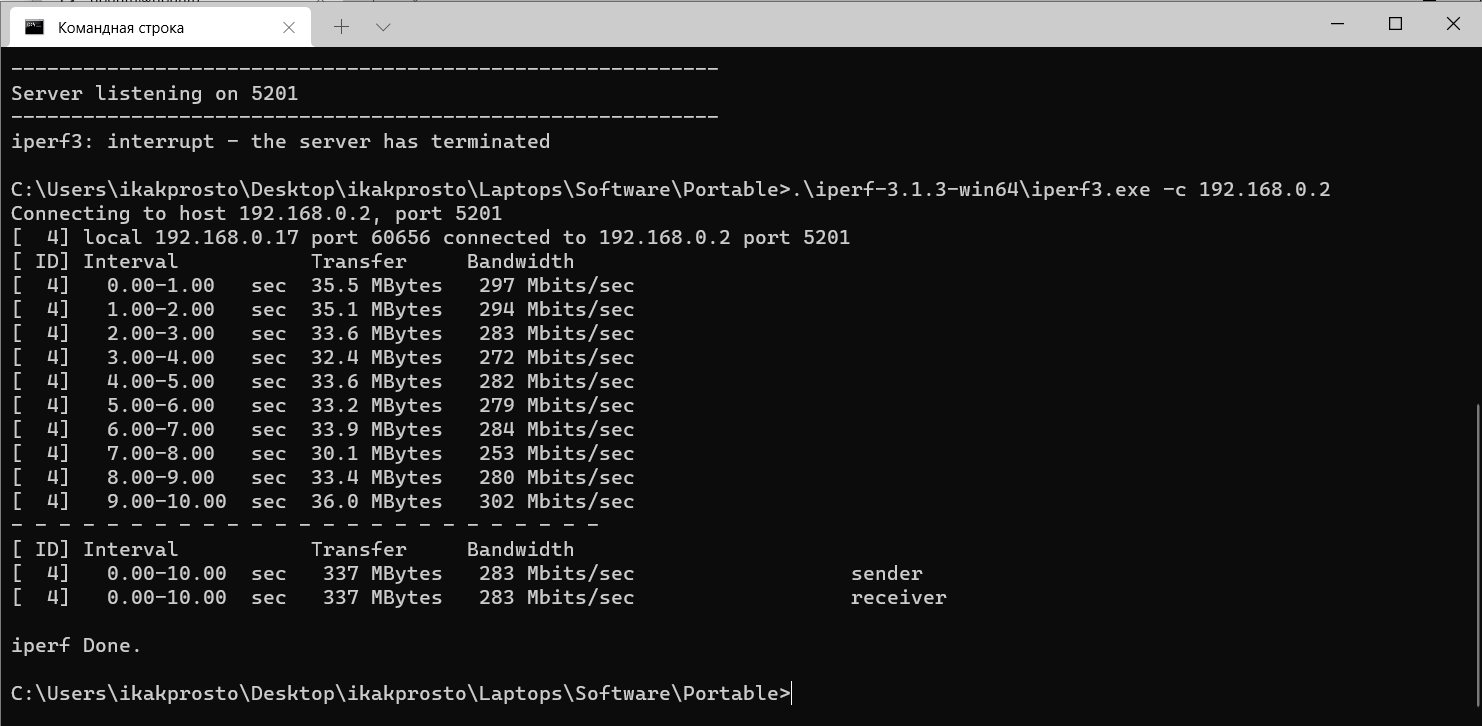Close the Командная строка tab

[x=289, y=28]
